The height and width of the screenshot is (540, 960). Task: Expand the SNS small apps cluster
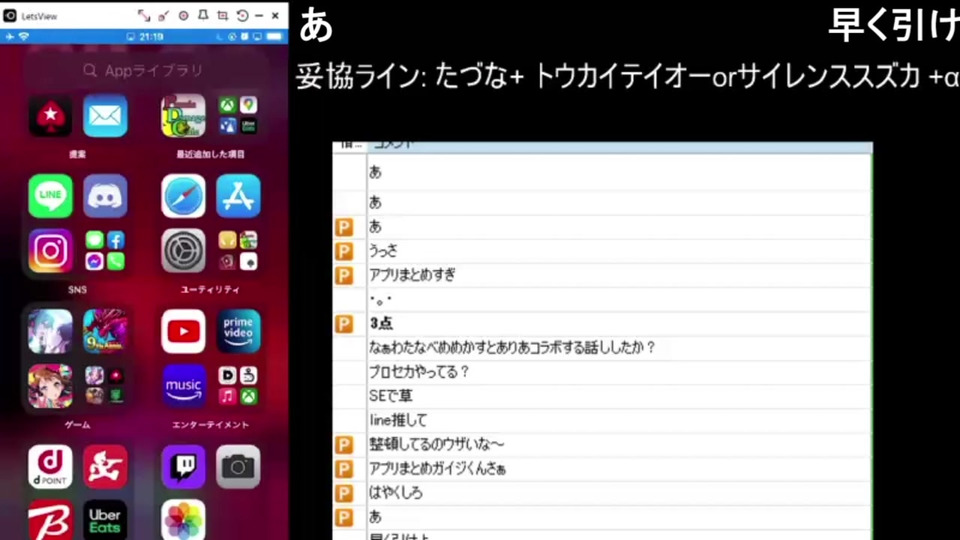105,251
